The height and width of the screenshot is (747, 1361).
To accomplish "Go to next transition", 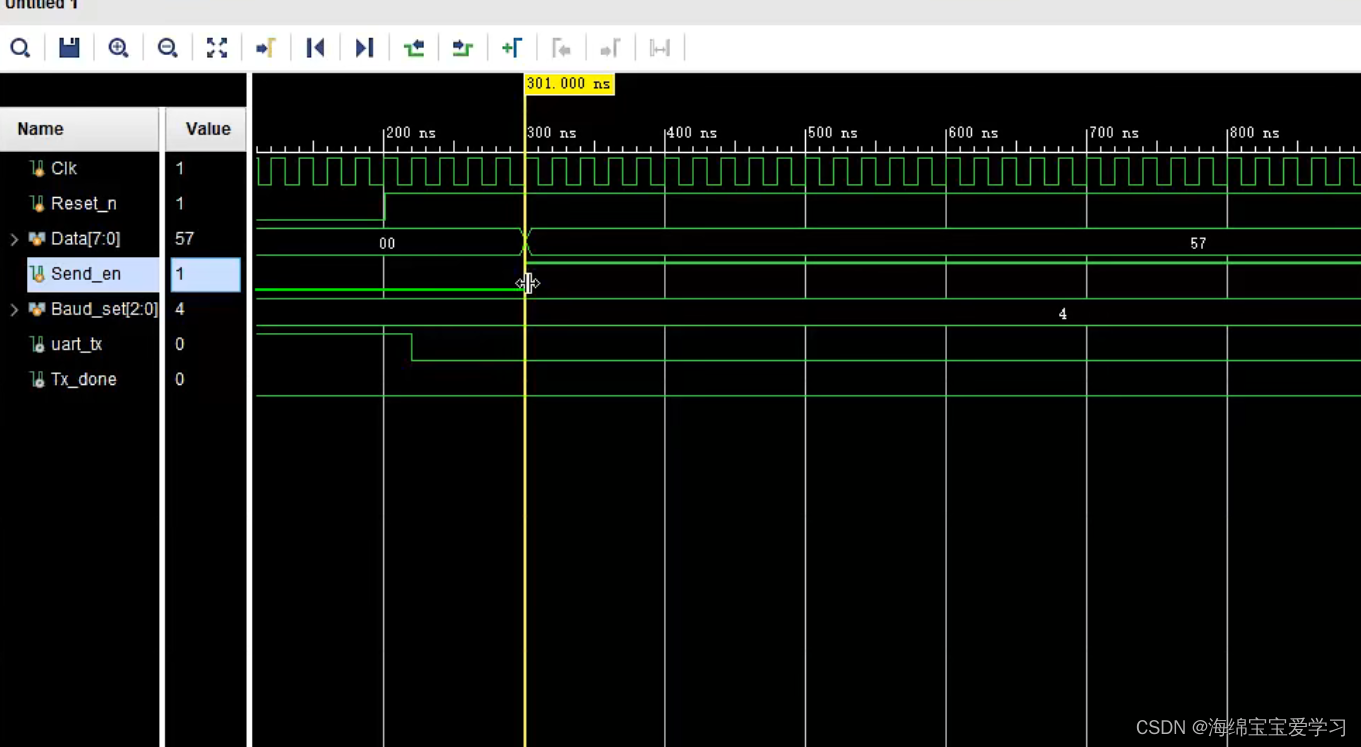I will point(462,48).
